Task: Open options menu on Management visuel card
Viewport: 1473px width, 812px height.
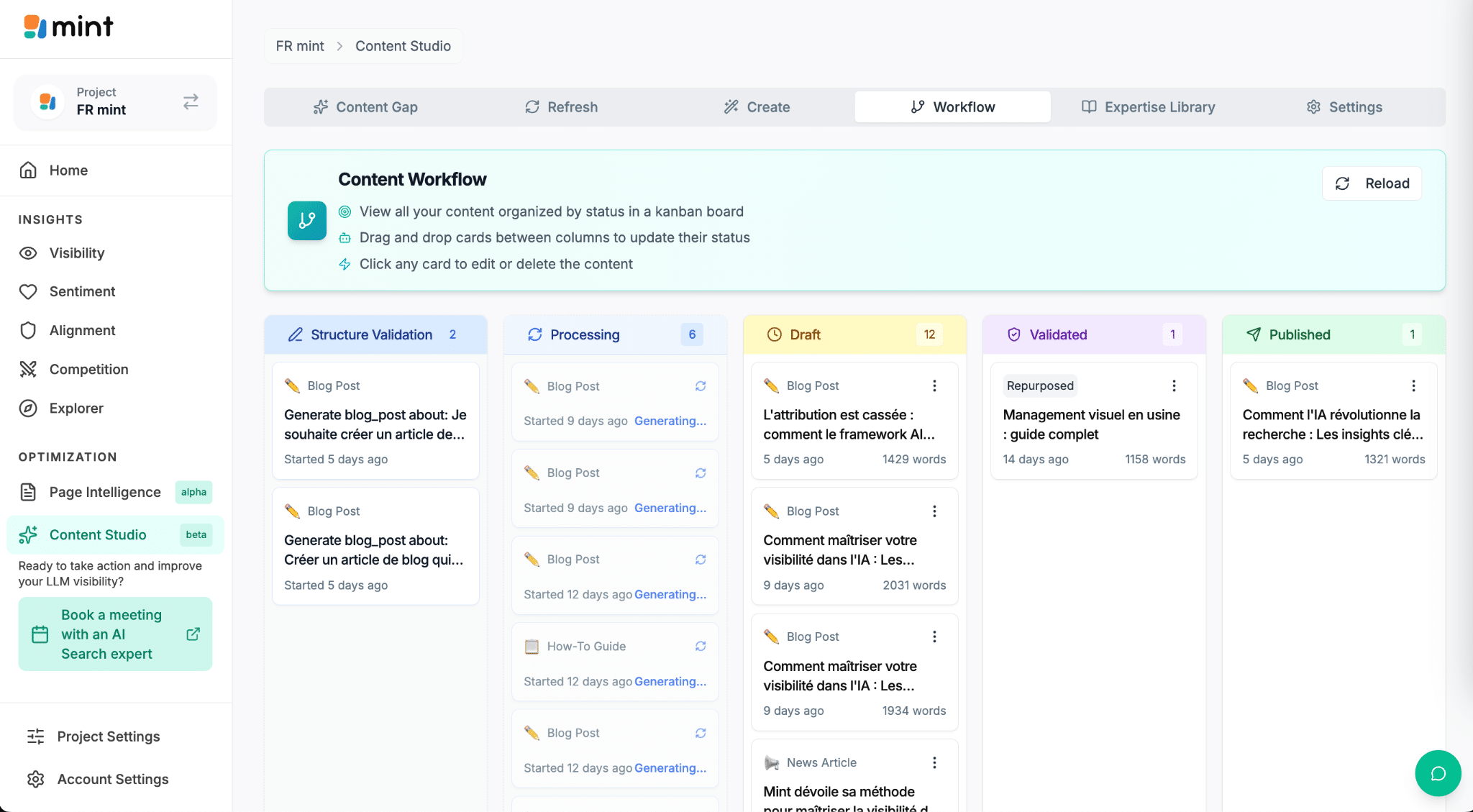Action: (x=1174, y=386)
